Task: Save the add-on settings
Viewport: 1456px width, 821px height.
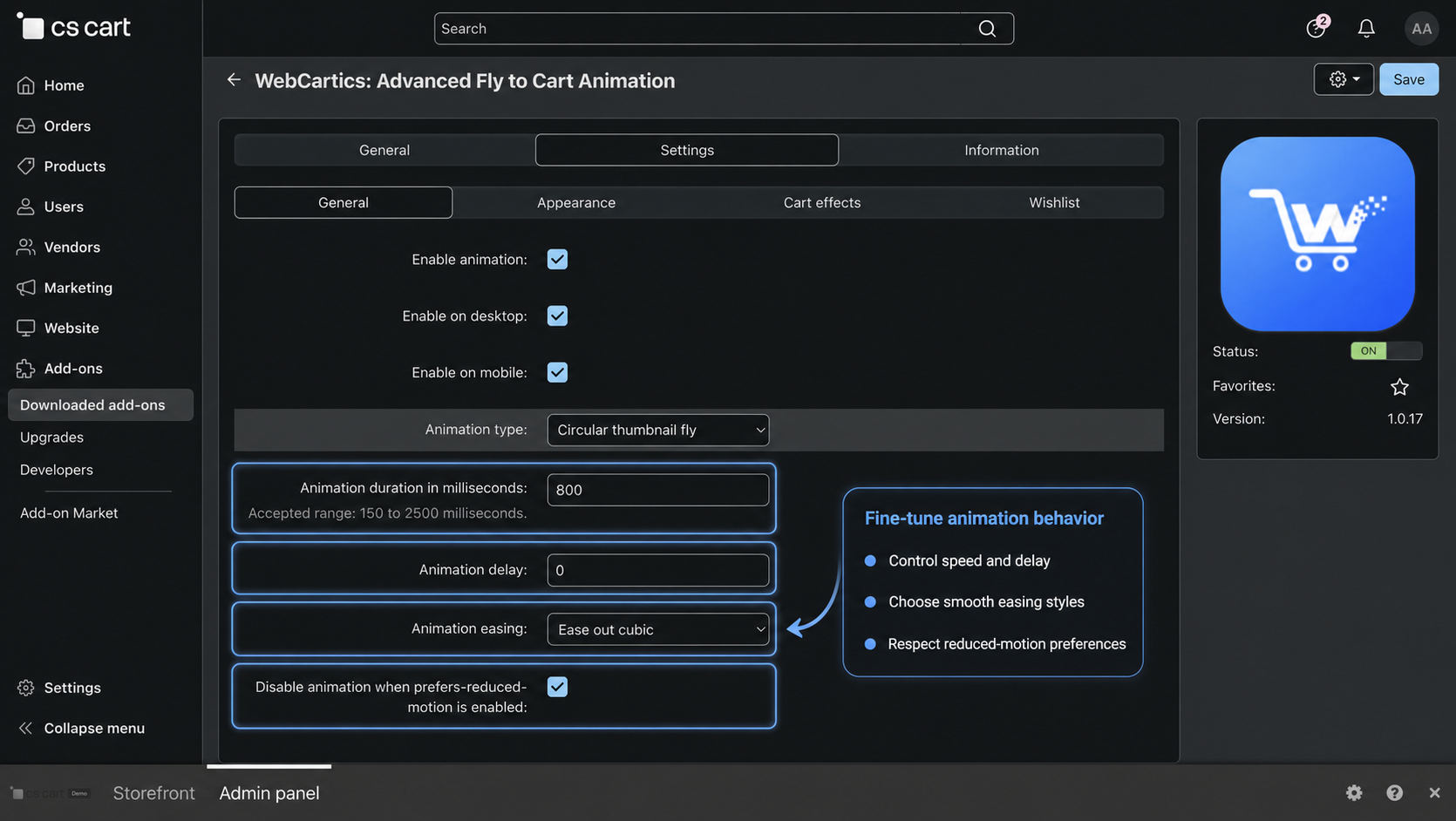Action: pyautogui.click(x=1409, y=79)
